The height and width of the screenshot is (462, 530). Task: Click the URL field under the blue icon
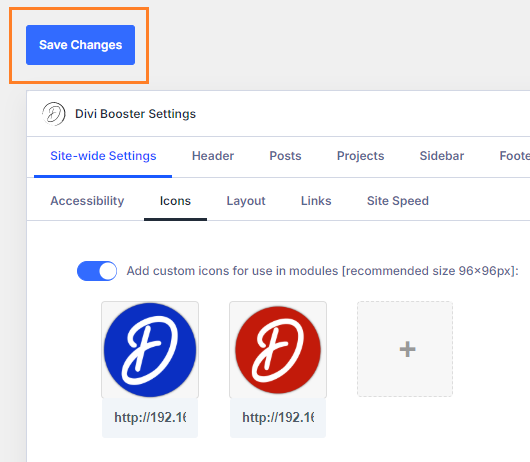(x=150, y=418)
